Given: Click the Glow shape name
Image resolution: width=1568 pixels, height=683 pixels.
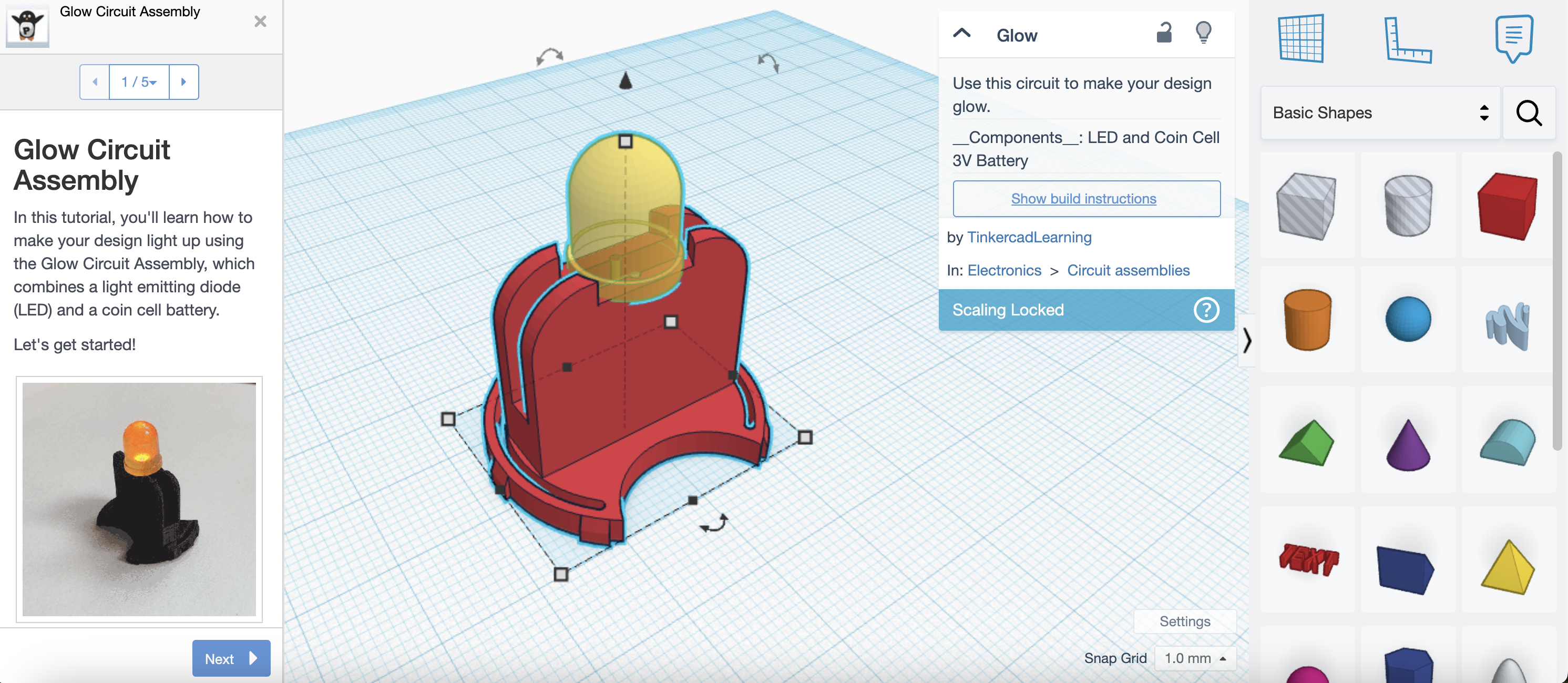Looking at the screenshot, I should [1017, 35].
